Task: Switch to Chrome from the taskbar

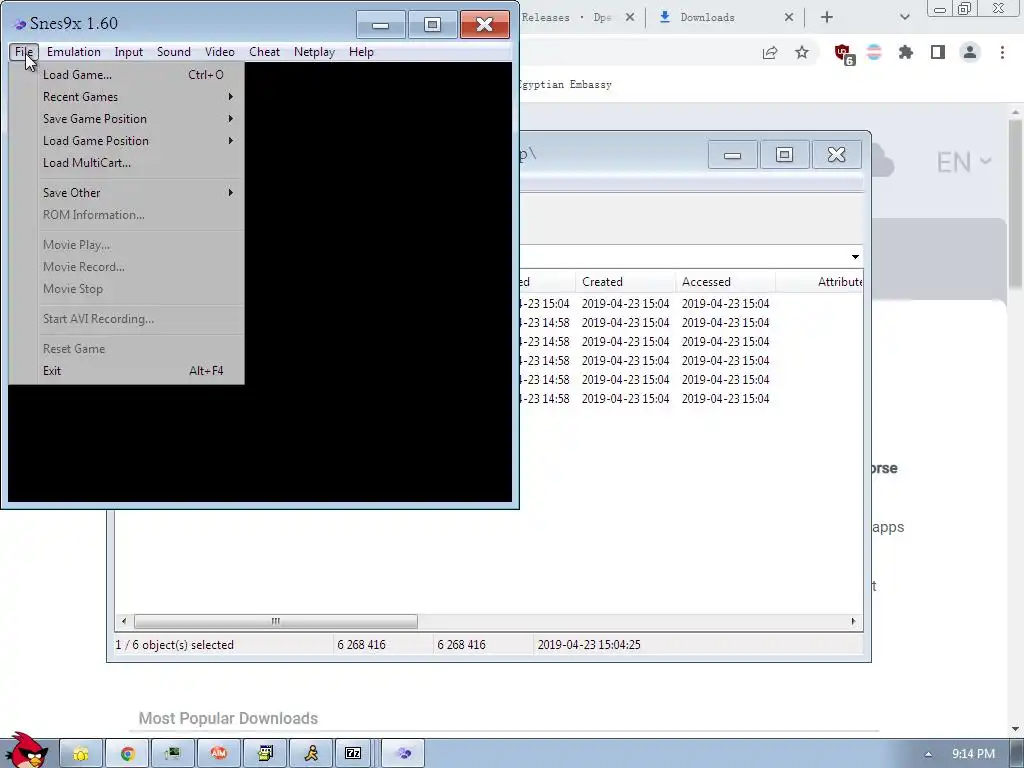Action: click(127, 754)
